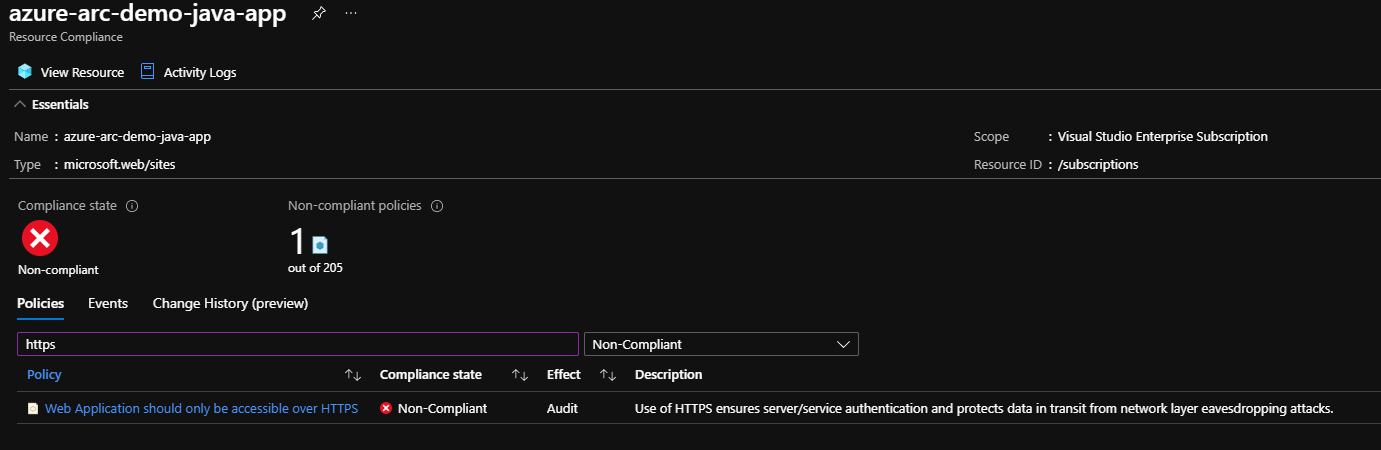
Task: Click the 'out of 205' text
Action: pyautogui.click(x=316, y=268)
